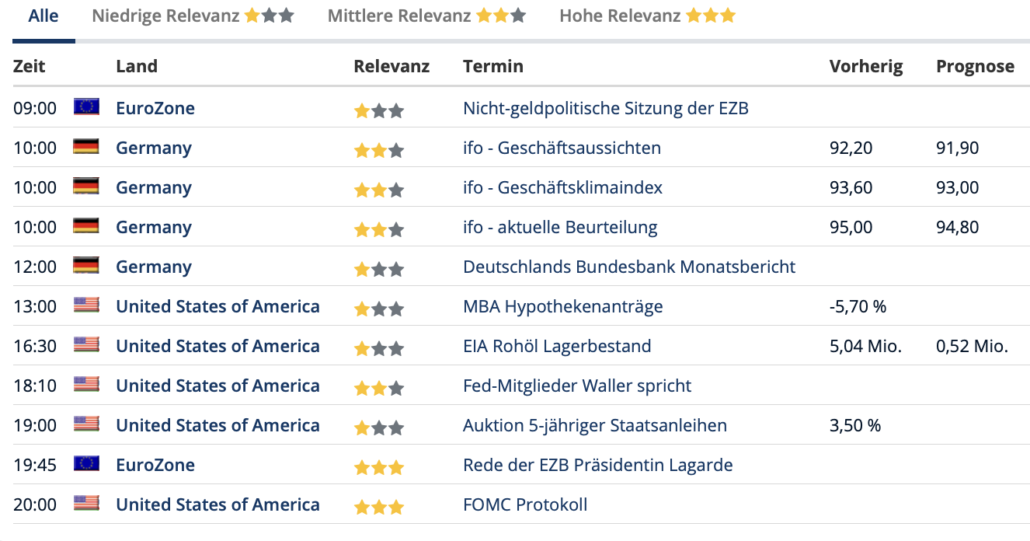
Task: Click US flag in FOMC Protokoll row
Action: pos(86,503)
